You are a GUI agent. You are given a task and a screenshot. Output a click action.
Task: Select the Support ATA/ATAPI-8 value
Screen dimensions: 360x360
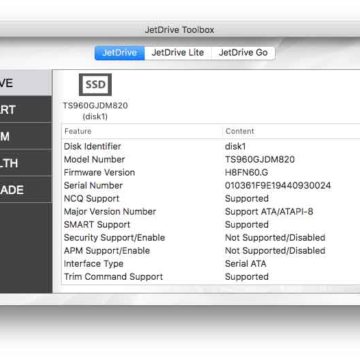tap(269, 212)
